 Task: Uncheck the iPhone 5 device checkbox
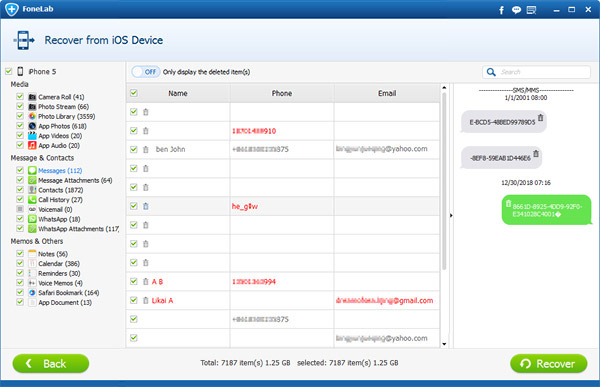coord(8,71)
